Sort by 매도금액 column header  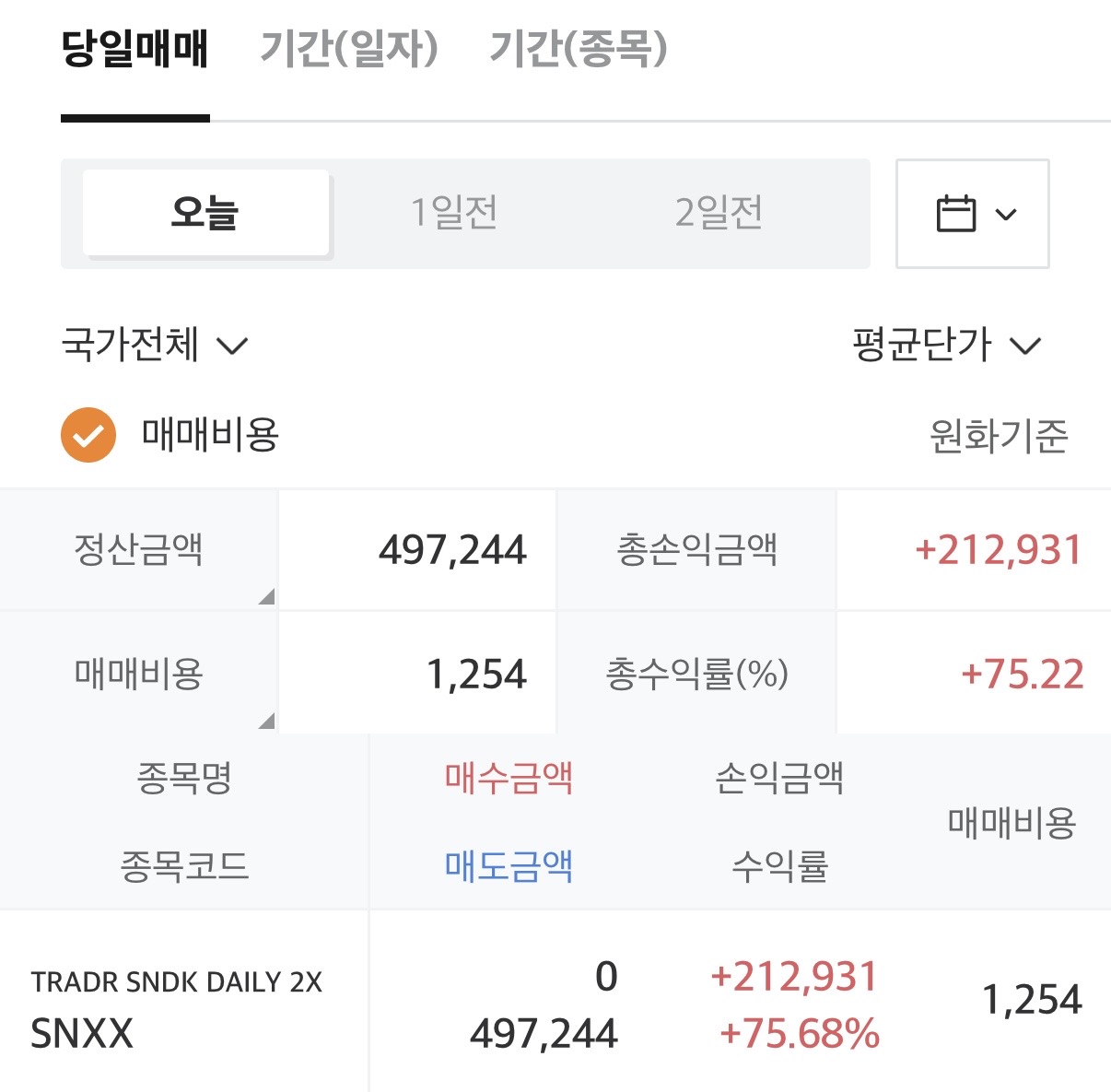(x=509, y=866)
